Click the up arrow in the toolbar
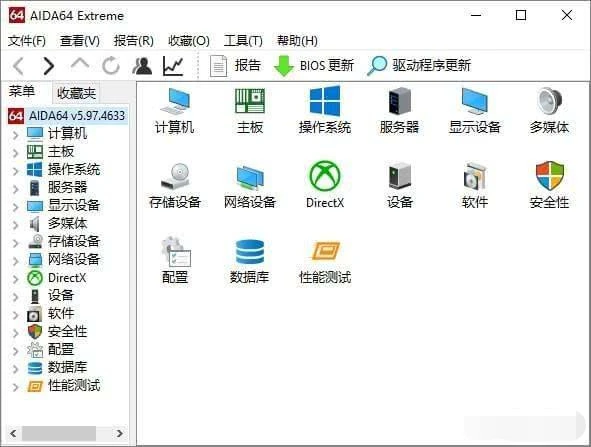The image size is (591, 447). pyautogui.click(x=80, y=64)
